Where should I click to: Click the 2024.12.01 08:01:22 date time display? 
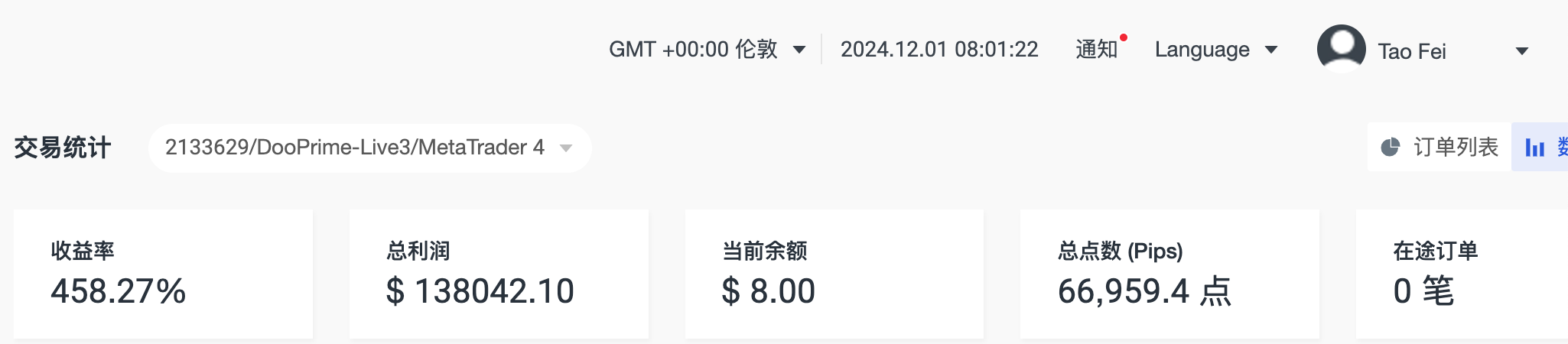(939, 50)
